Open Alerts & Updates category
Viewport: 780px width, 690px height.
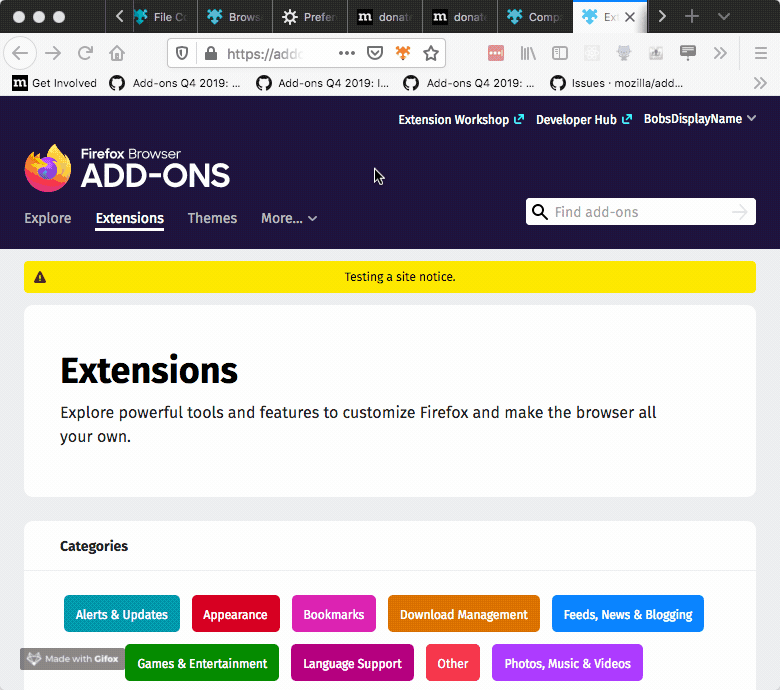click(x=122, y=613)
